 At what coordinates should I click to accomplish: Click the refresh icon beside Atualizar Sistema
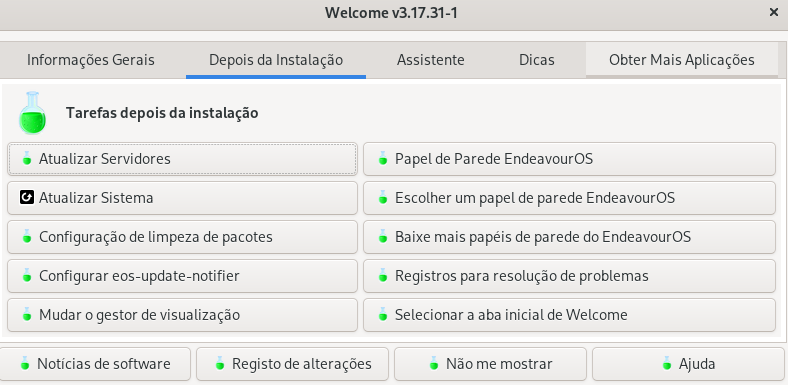tap(27, 198)
